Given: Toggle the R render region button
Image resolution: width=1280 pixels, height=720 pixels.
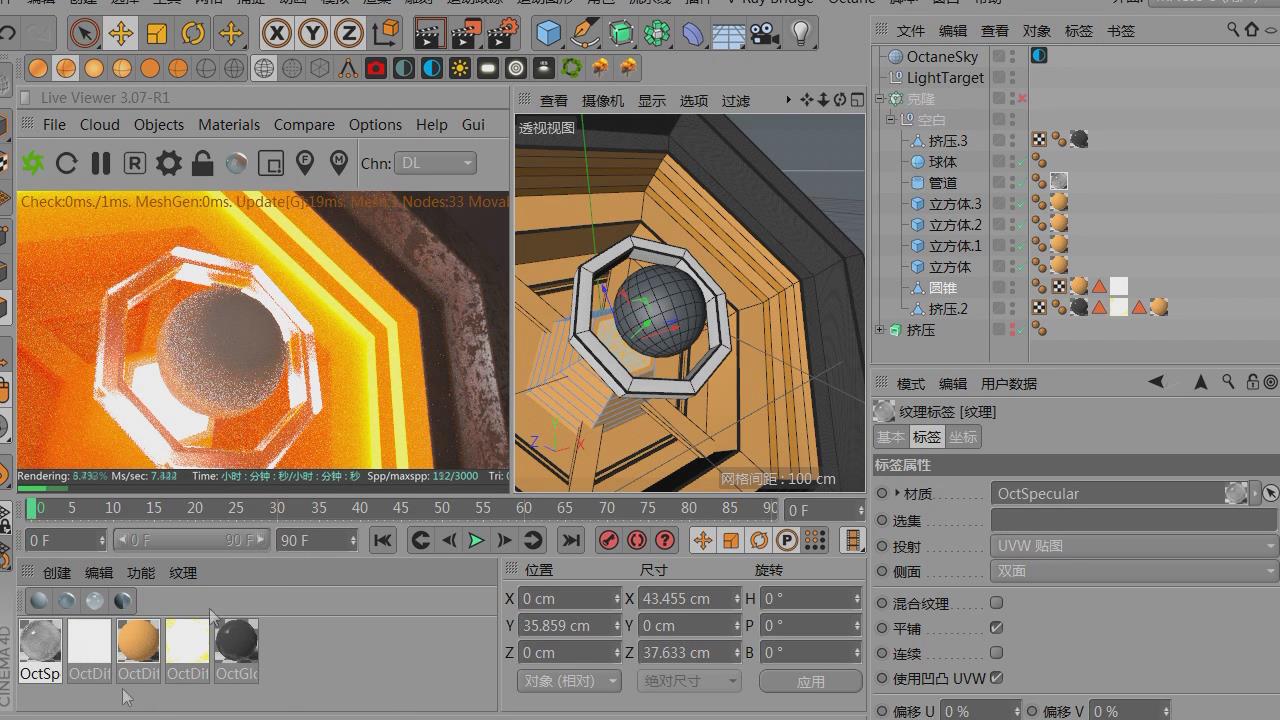Looking at the screenshot, I should point(135,163).
